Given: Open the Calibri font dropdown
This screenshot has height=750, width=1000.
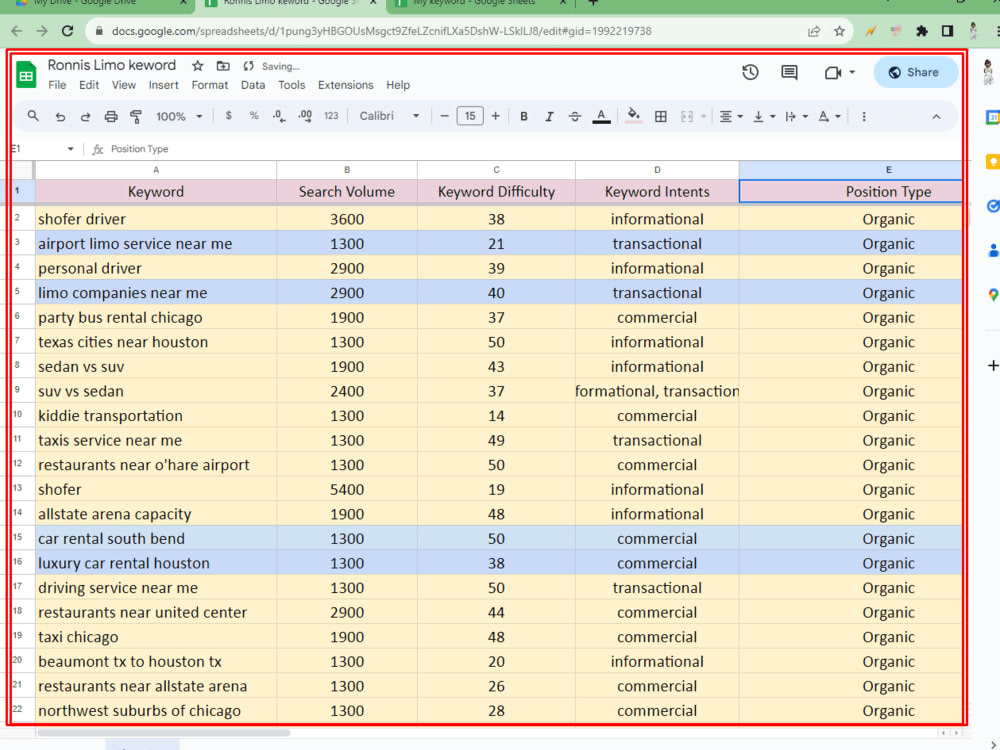Looking at the screenshot, I should coord(389,116).
